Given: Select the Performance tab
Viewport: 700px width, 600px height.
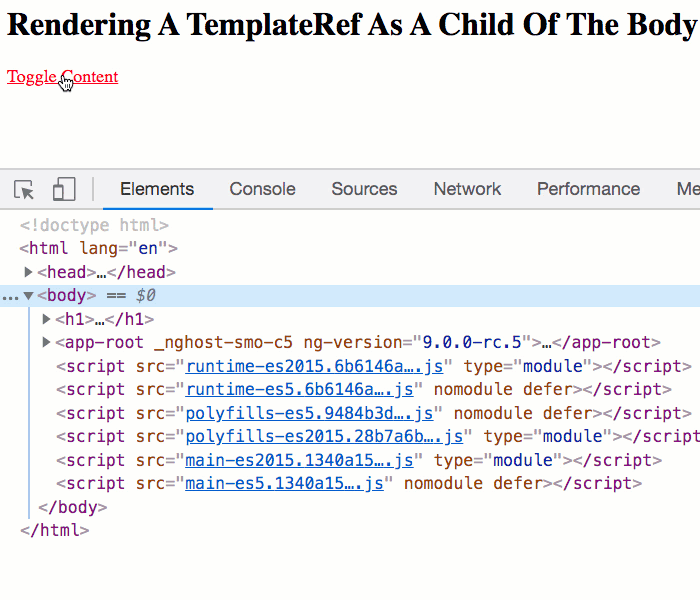Looking at the screenshot, I should pos(588,189).
